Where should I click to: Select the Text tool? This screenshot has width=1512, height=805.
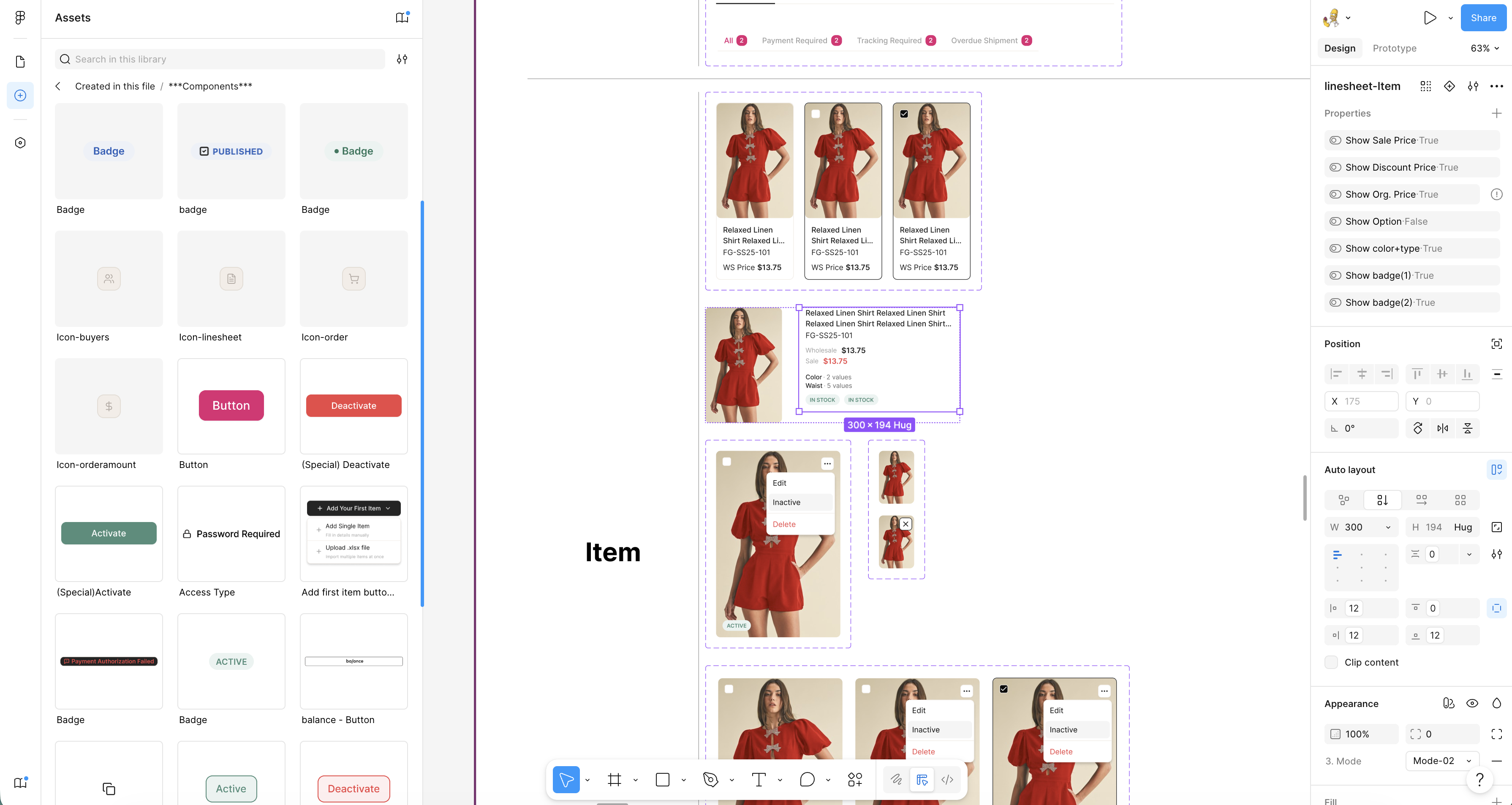(x=759, y=779)
